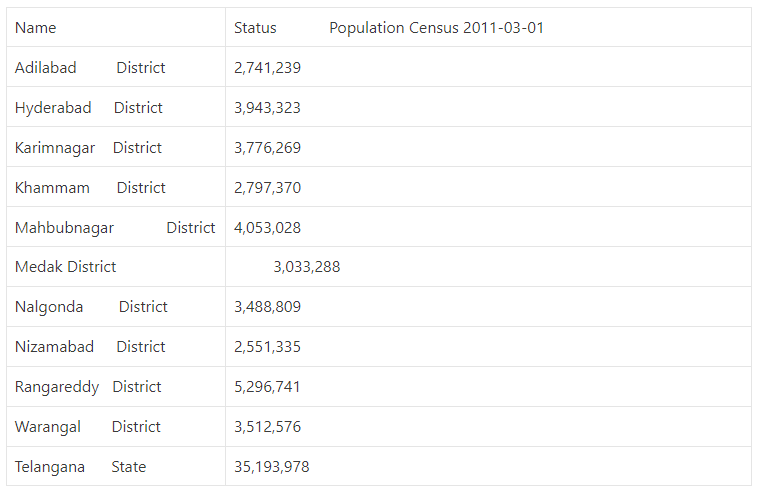Click the population value 2,741,239

267,68
